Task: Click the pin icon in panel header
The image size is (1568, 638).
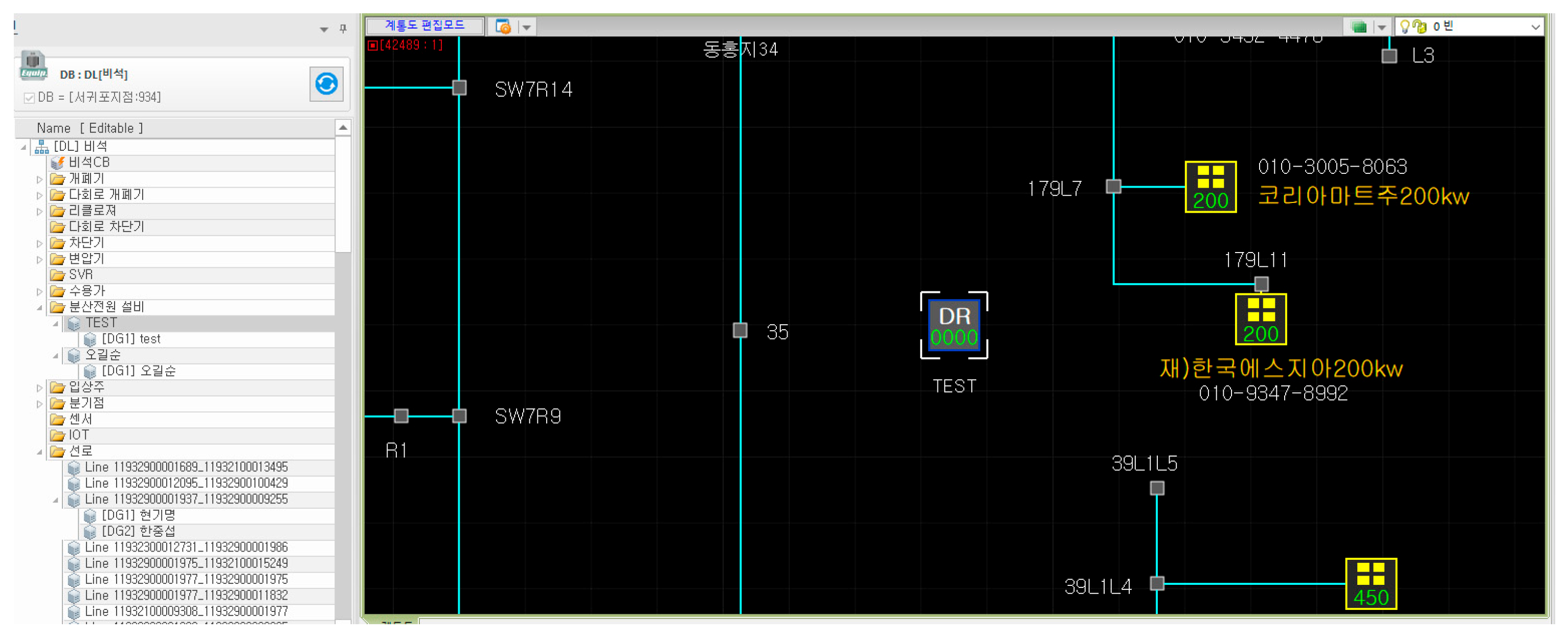Action: [343, 29]
